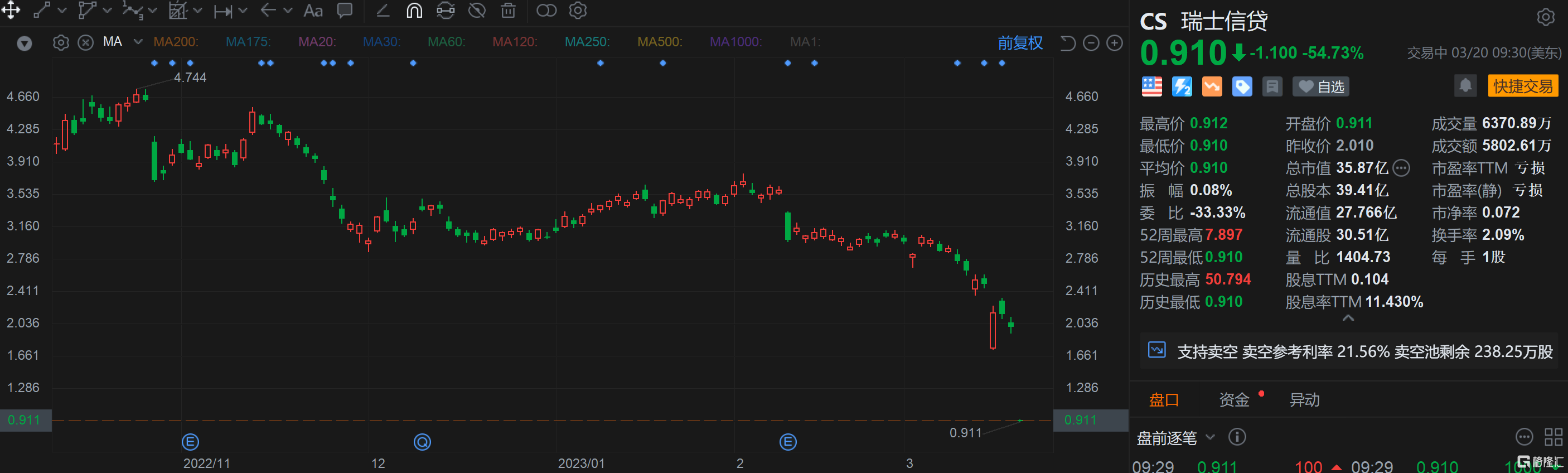Image resolution: width=1568 pixels, height=473 pixels.
Task: Toggle the MA500 line legend
Action: (660, 42)
